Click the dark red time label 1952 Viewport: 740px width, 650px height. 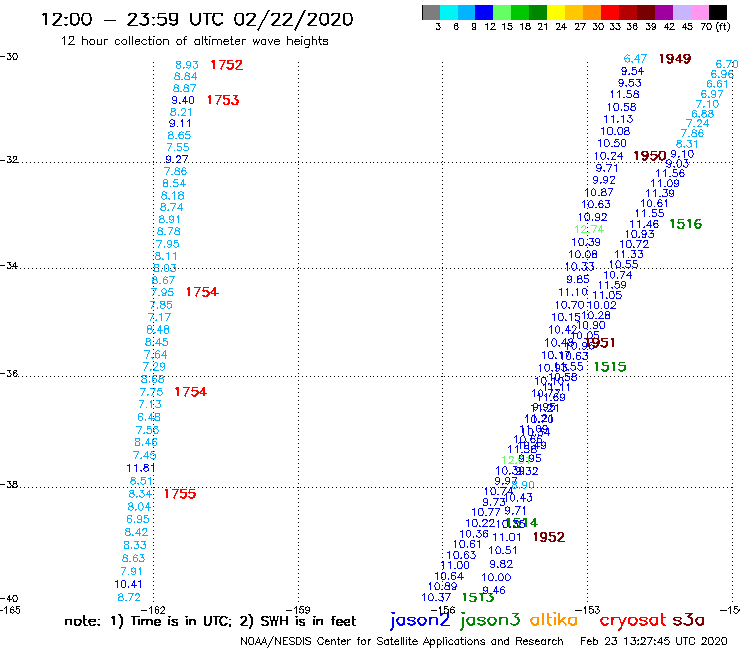pos(549,537)
